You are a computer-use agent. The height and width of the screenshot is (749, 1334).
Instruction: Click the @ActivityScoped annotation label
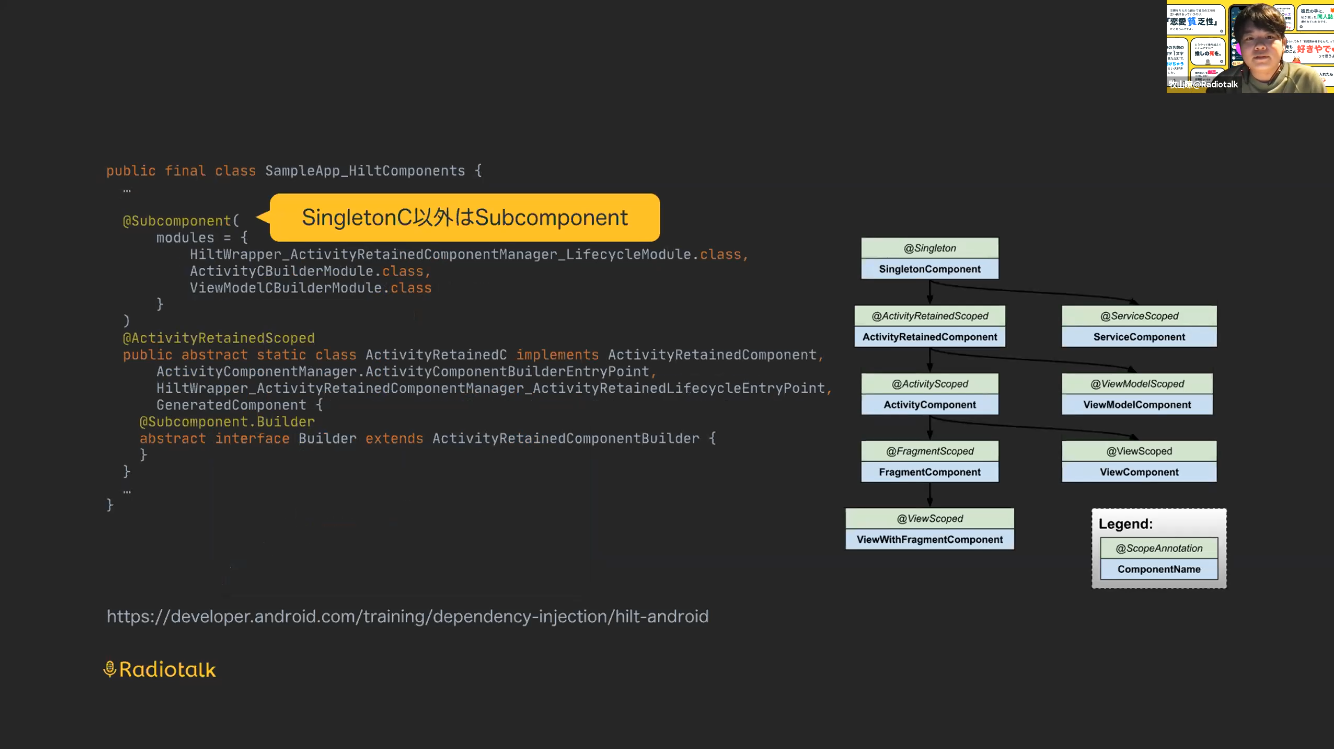(x=930, y=384)
